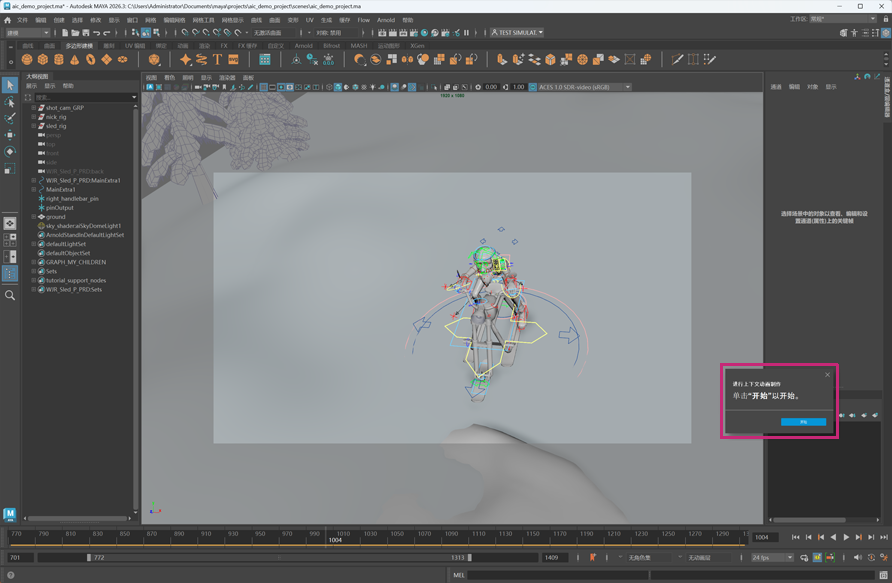Open the Arnold menu in menu bar
The image size is (892, 583).
click(385, 20)
